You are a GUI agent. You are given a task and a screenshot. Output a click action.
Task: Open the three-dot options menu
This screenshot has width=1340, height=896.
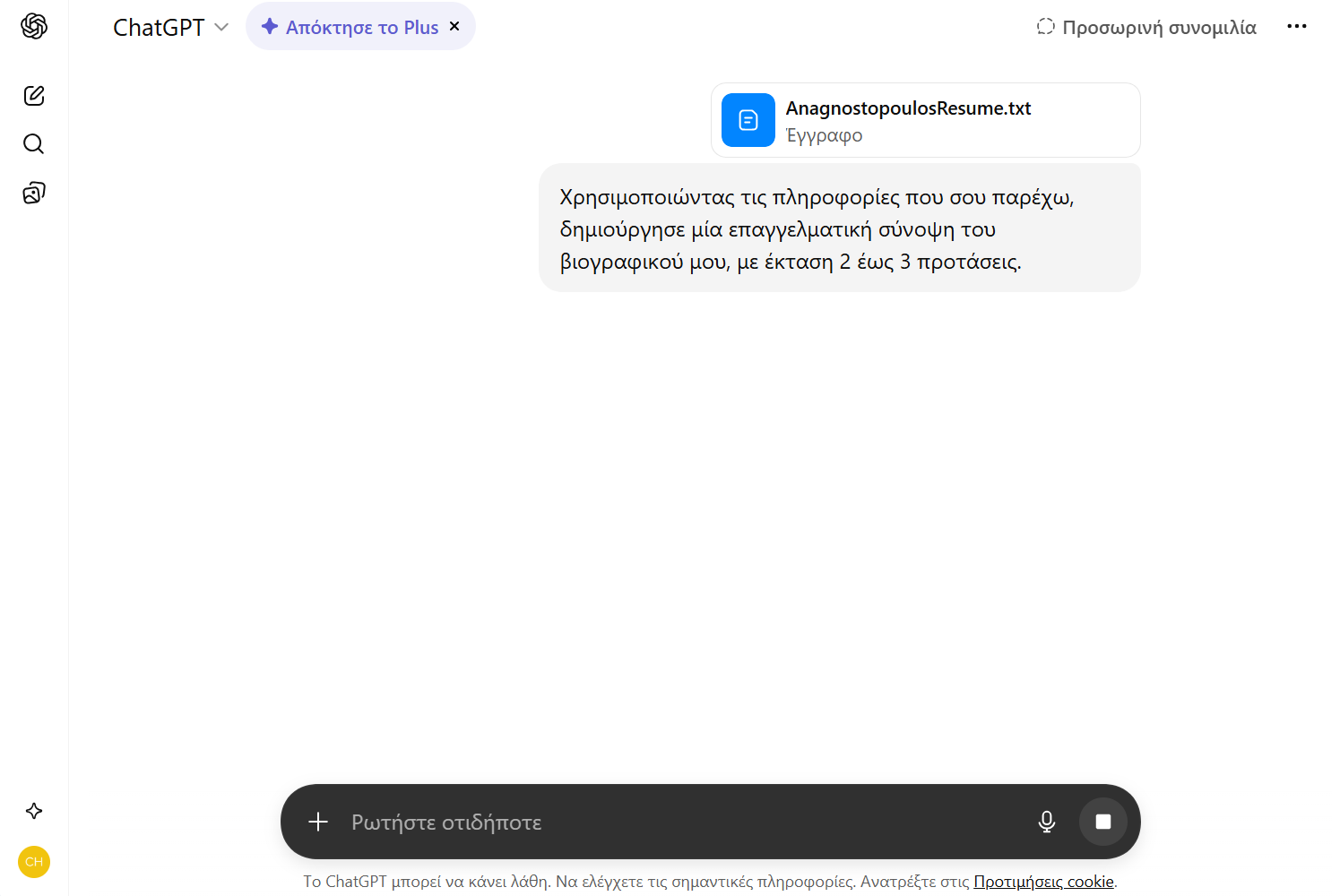click(x=1296, y=27)
